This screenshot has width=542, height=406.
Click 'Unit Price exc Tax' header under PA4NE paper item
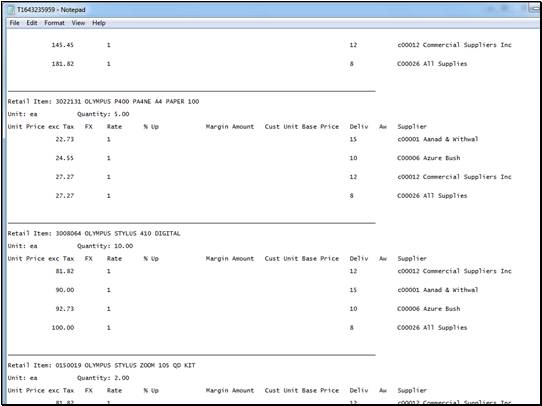(41, 127)
